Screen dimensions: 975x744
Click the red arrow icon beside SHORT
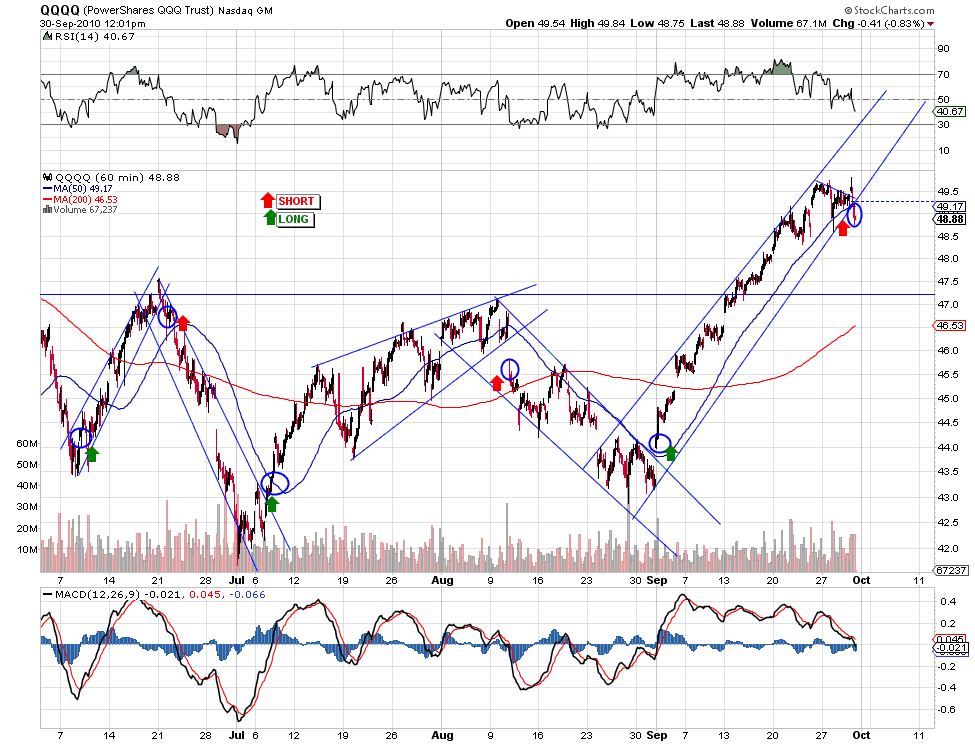(267, 200)
